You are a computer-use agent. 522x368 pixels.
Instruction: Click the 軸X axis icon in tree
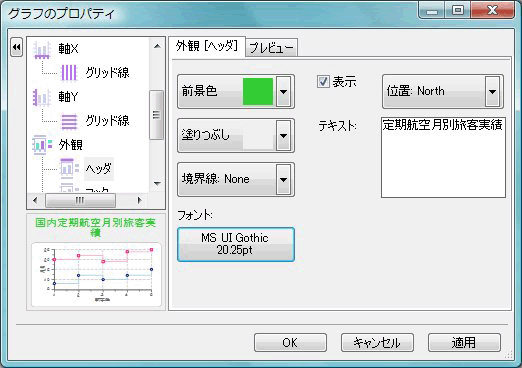(42, 50)
